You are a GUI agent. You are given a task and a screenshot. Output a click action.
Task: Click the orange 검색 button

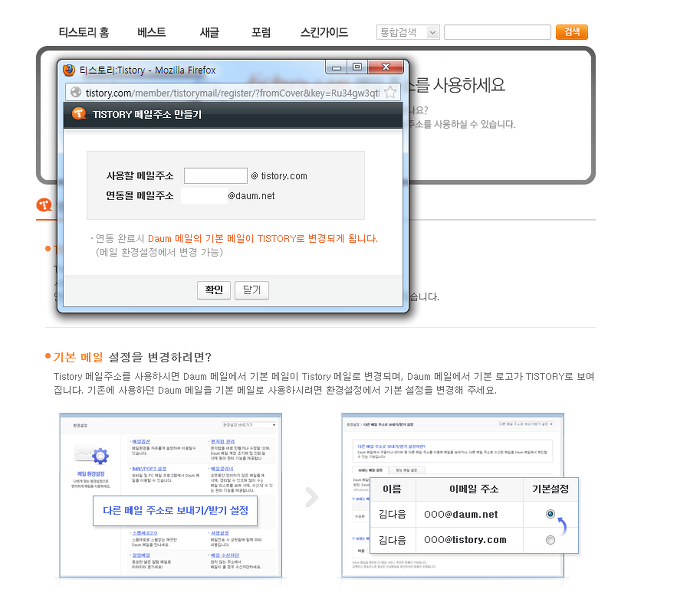click(571, 32)
